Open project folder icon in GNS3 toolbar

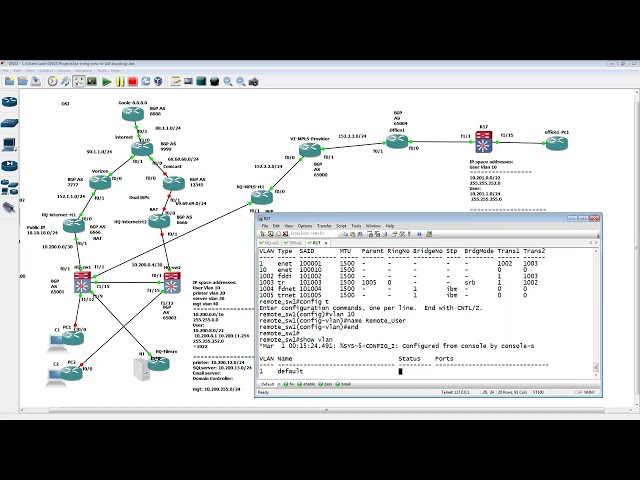(22, 82)
